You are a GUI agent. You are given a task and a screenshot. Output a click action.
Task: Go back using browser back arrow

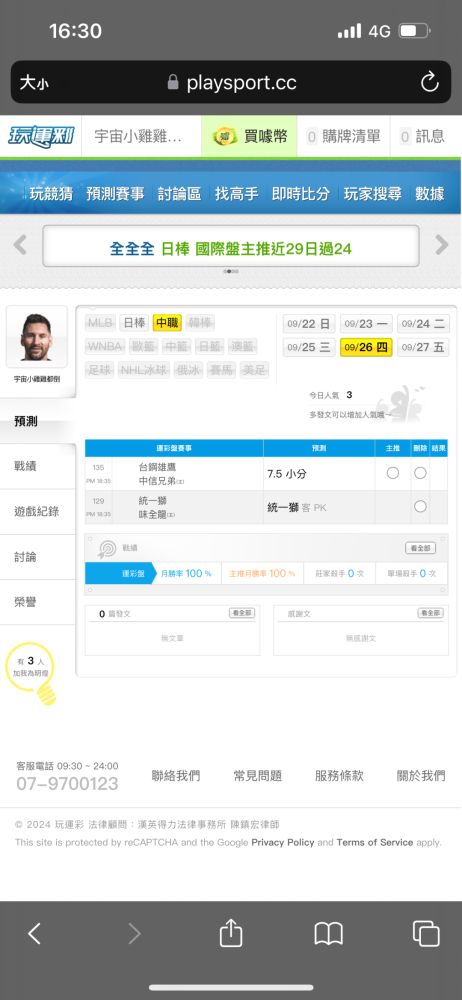click(x=34, y=934)
